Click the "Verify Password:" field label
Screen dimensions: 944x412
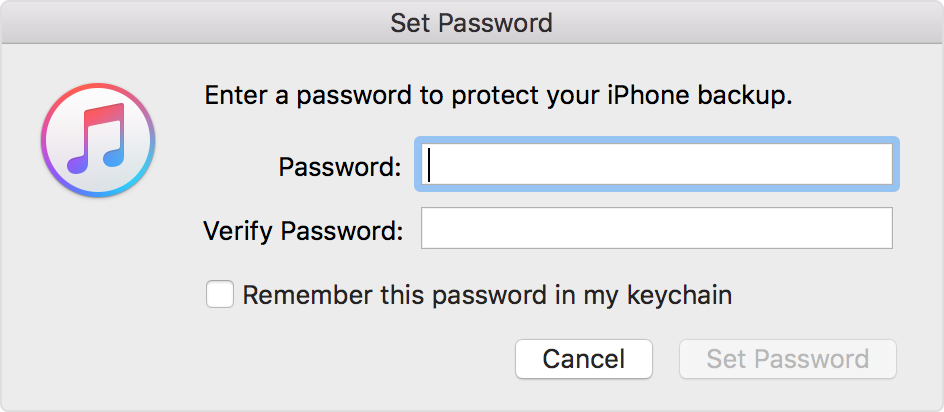coord(303,231)
